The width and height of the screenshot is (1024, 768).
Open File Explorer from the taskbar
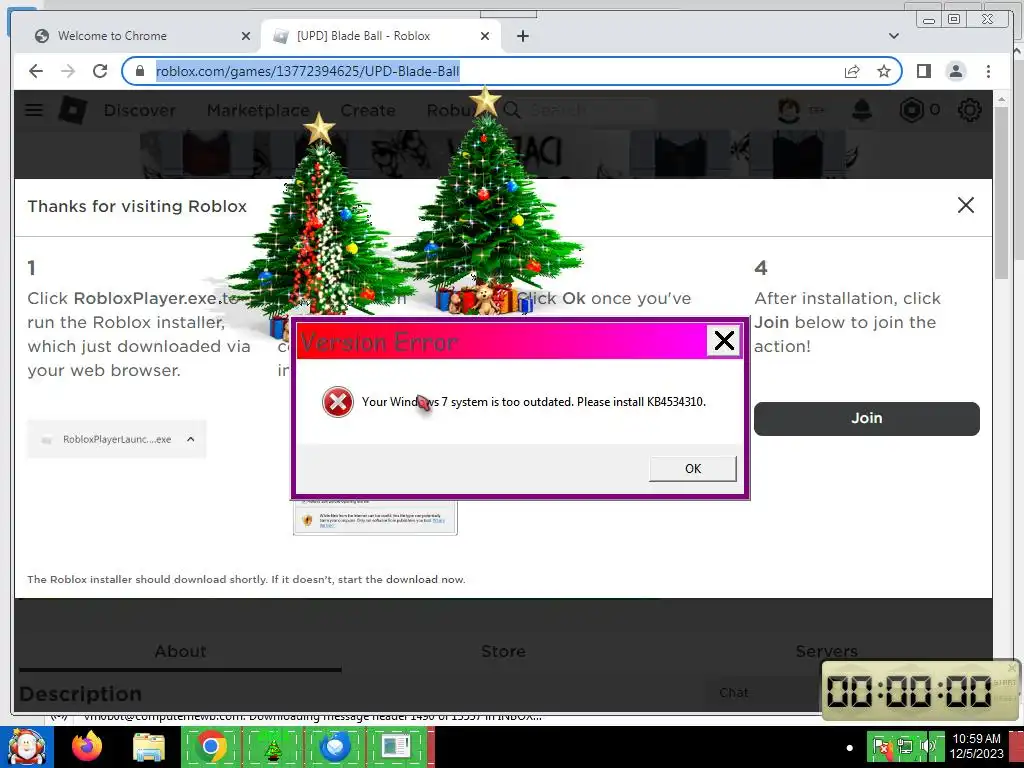[x=148, y=748]
